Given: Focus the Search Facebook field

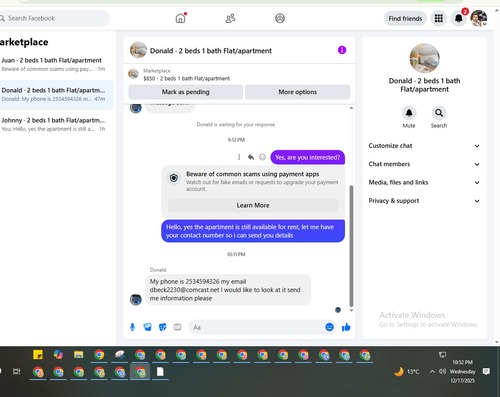Looking at the screenshot, I should click(54, 18).
